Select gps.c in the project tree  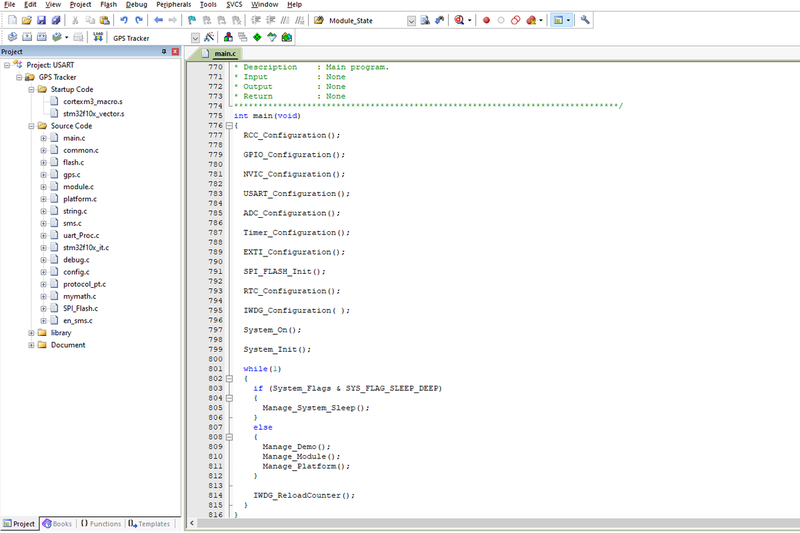coord(71,175)
